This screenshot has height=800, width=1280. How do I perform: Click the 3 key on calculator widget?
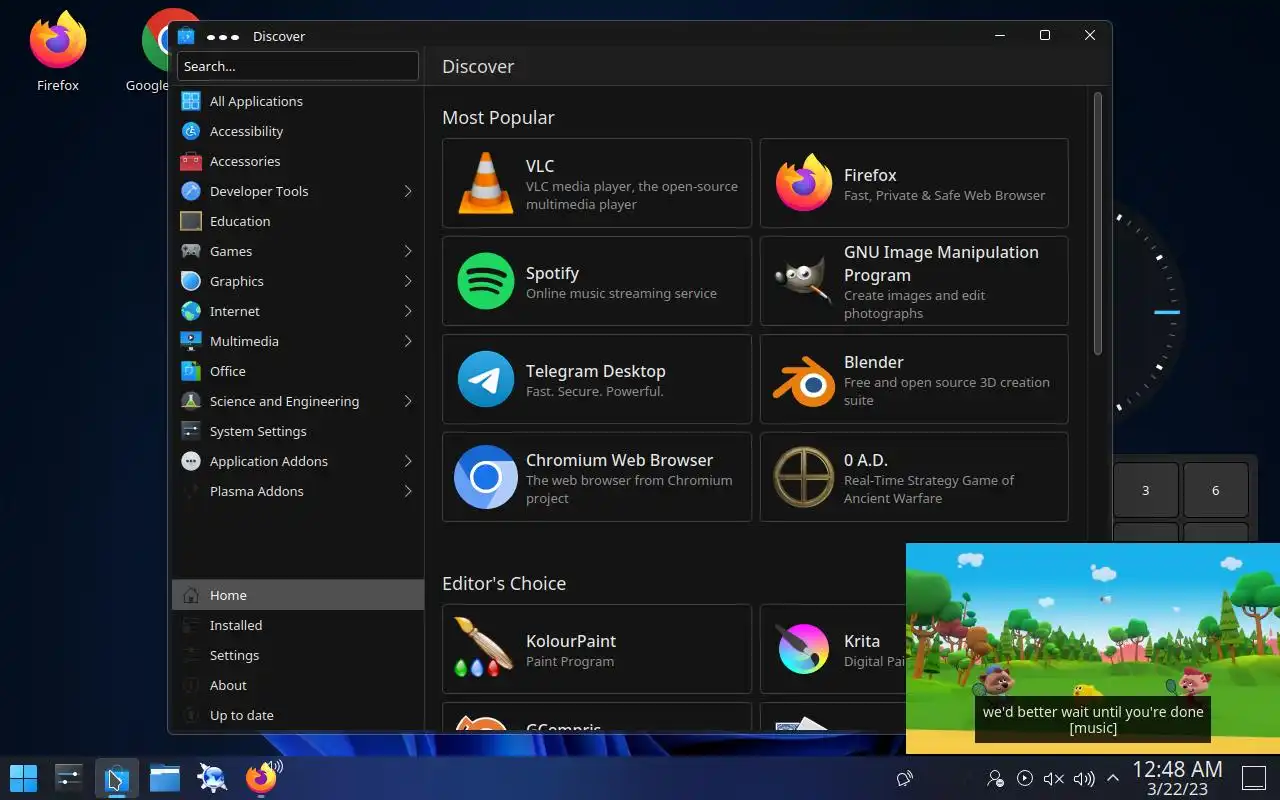(x=1145, y=490)
